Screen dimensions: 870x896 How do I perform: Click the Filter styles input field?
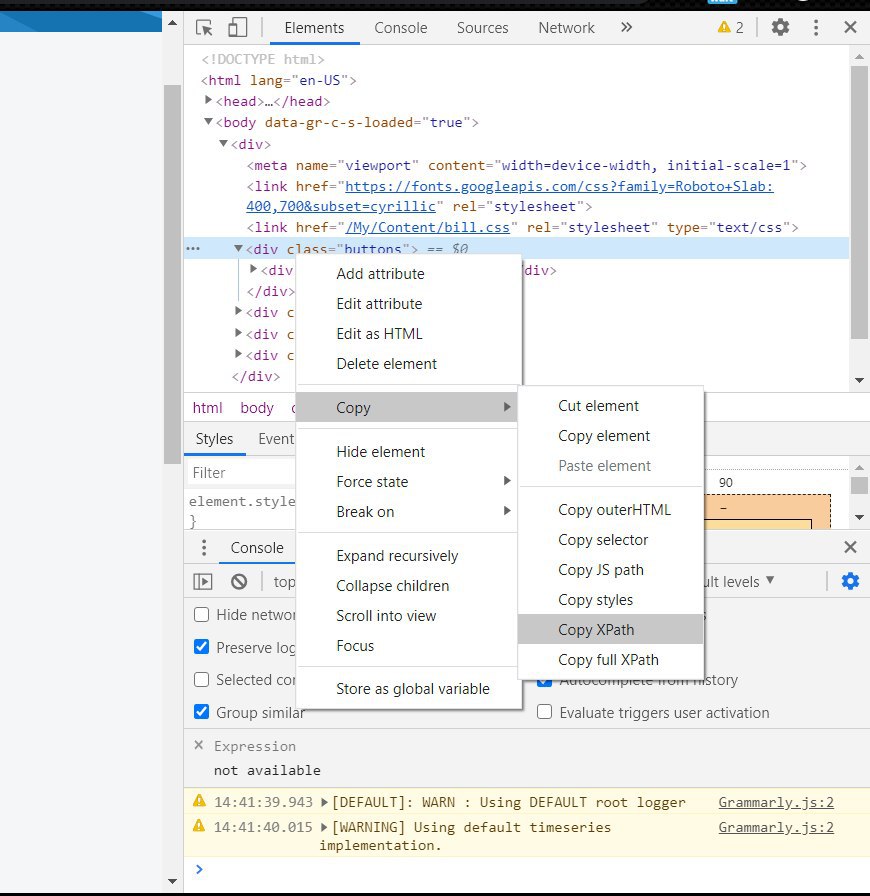tap(240, 472)
